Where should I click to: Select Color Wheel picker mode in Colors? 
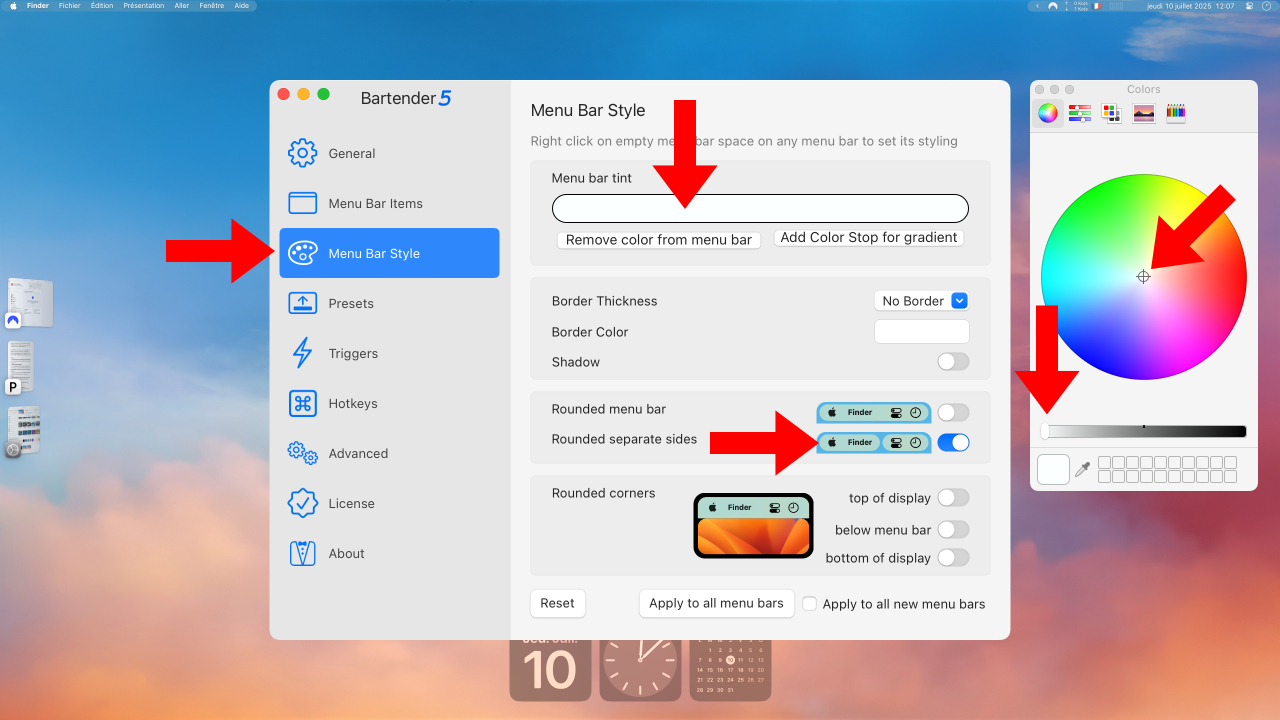[1047, 113]
